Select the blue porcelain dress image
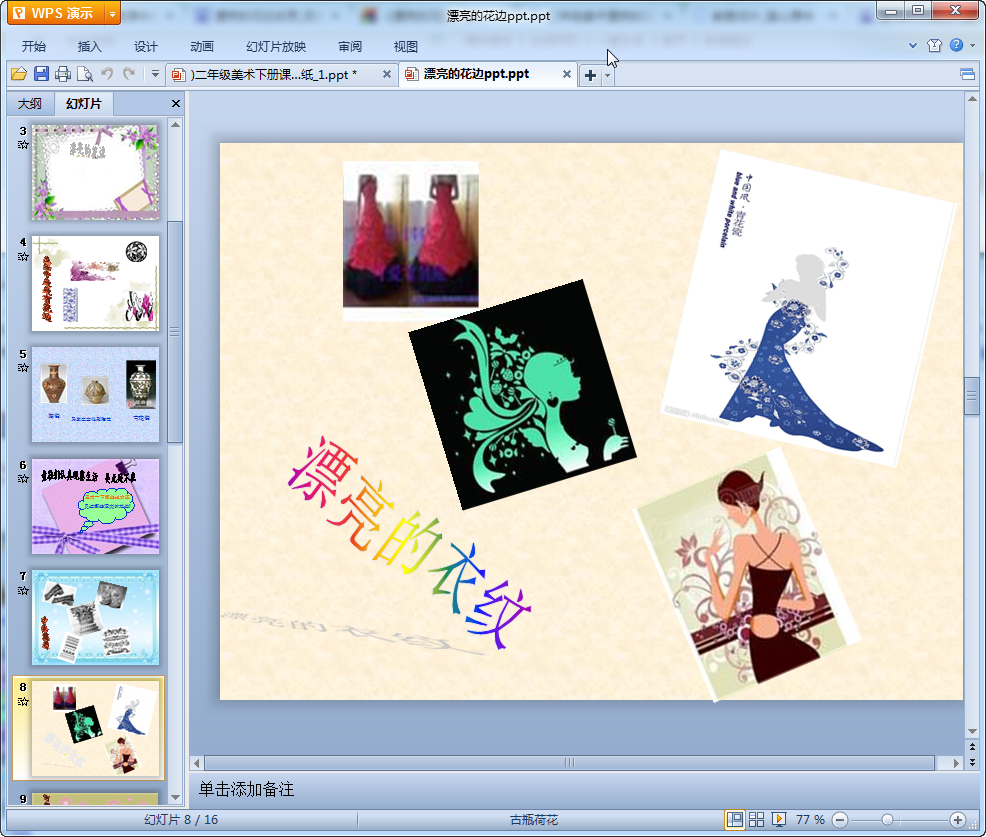Viewport: 986px width, 837px height. pyautogui.click(x=808, y=308)
